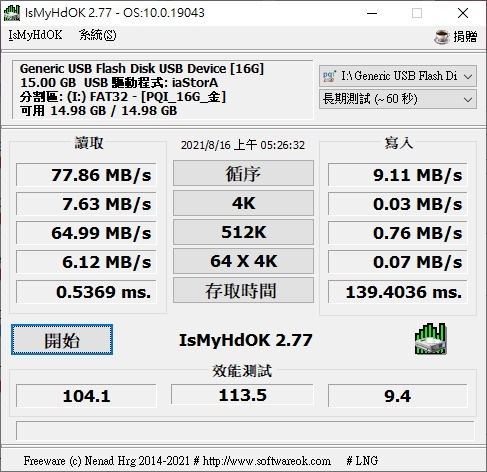
Task: Click the 104.1 read score field
Action: point(86,396)
